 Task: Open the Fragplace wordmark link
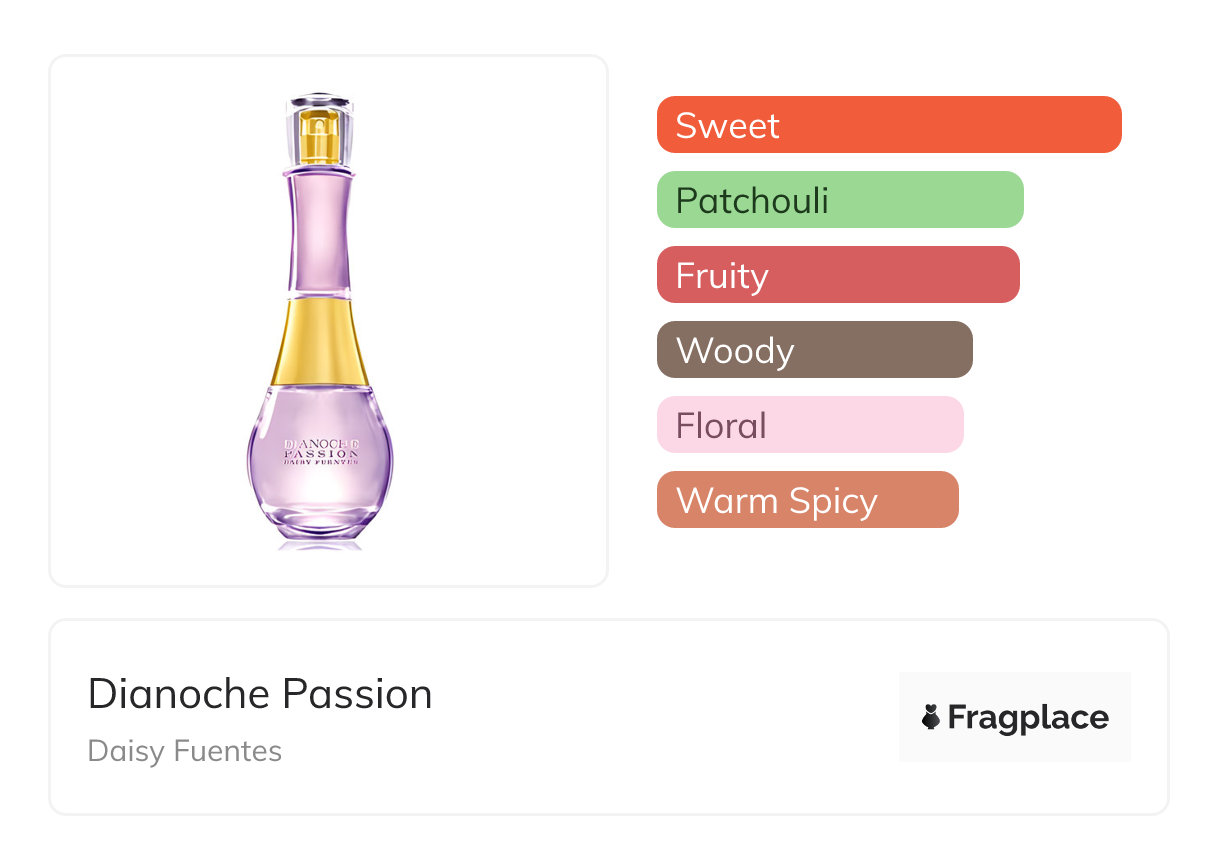point(1028,718)
